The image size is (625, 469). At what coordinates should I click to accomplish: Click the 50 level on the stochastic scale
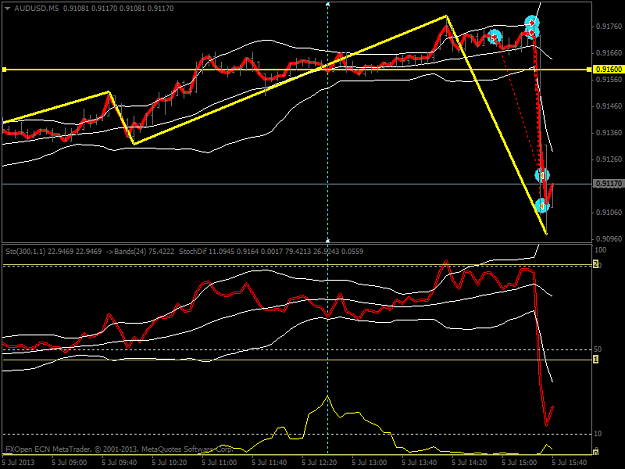tap(598, 349)
